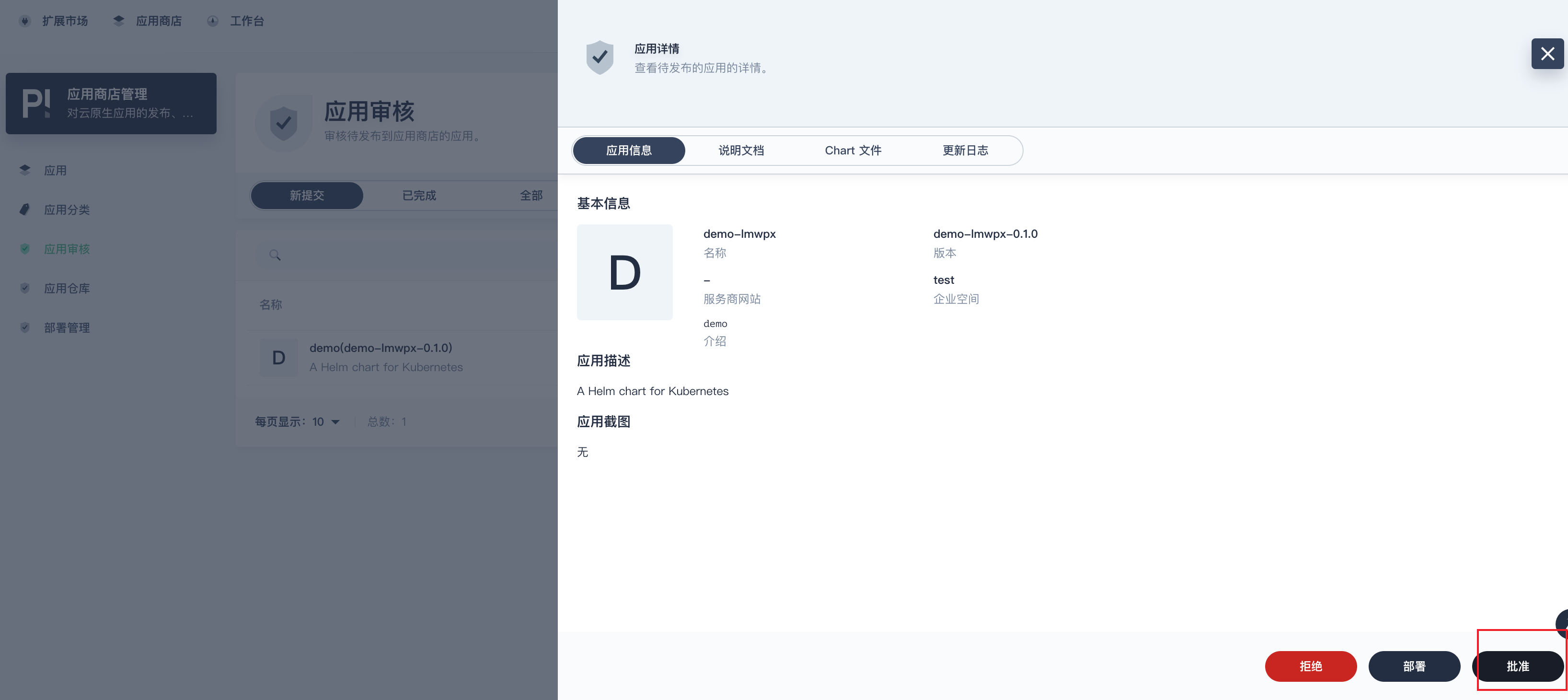The height and width of the screenshot is (700, 1568).
Task: Click the P! logo of 应用商店管理
Action: (36, 103)
